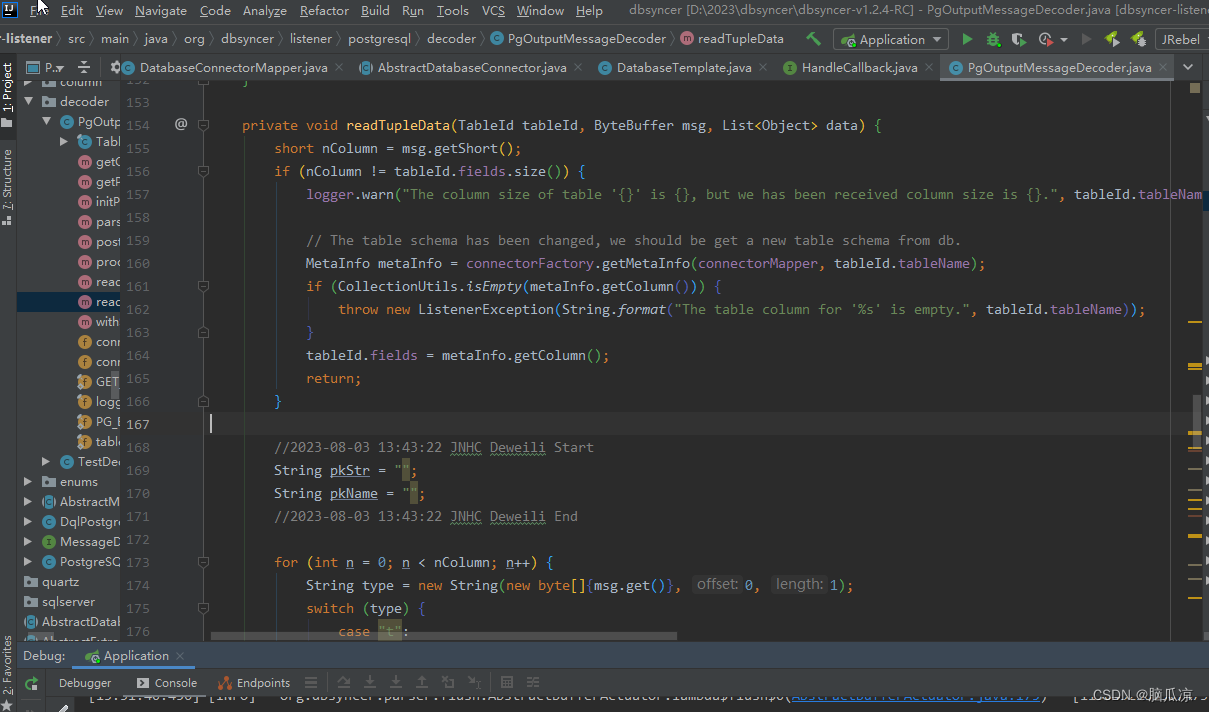Open the Code menu
The width and height of the screenshot is (1209, 712).
click(215, 10)
